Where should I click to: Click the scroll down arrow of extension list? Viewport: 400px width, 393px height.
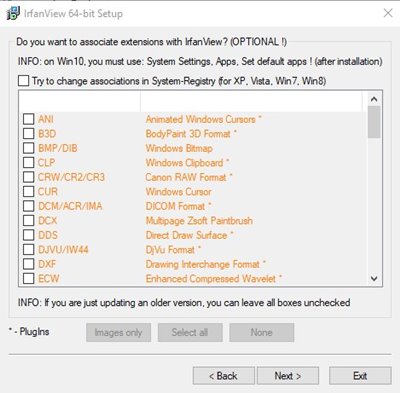tap(374, 278)
